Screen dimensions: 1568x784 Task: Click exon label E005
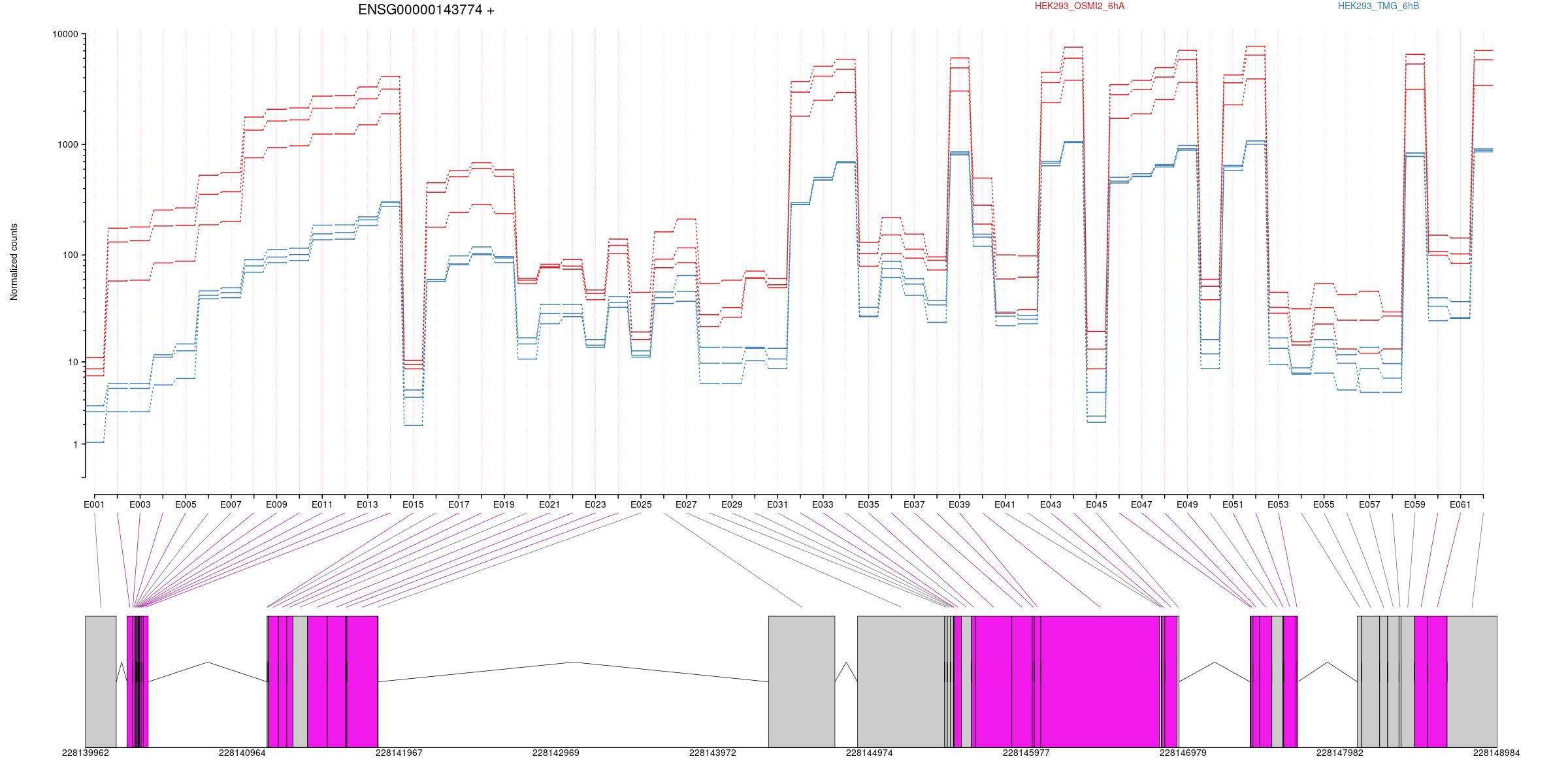point(186,504)
